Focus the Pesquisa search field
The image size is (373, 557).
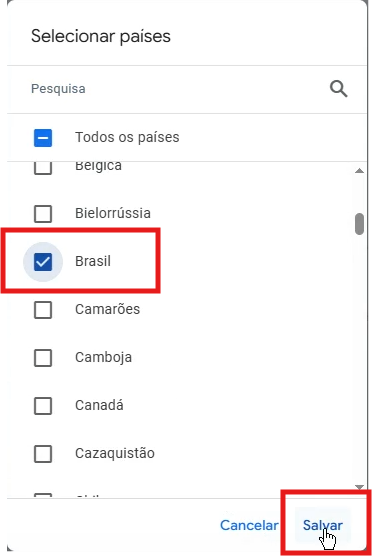178,89
